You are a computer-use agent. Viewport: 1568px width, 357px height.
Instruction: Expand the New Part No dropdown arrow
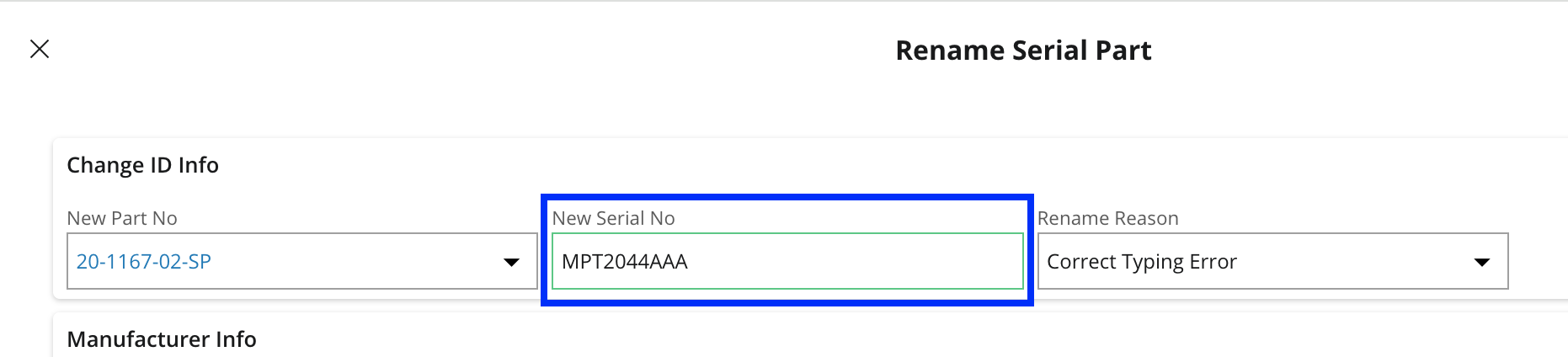(x=511, y=262)
